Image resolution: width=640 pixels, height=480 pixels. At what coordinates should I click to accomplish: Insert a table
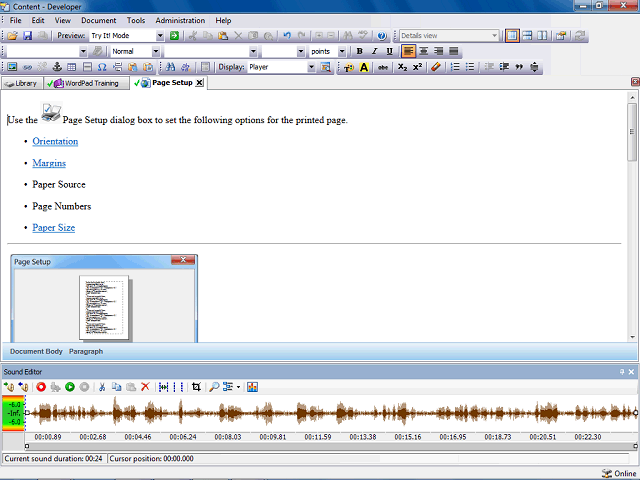point(72,67)
